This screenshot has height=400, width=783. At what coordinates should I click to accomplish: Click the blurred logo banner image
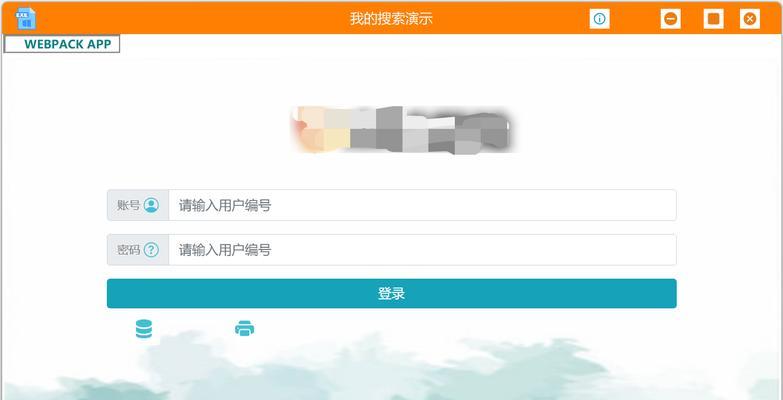(402, 130)
